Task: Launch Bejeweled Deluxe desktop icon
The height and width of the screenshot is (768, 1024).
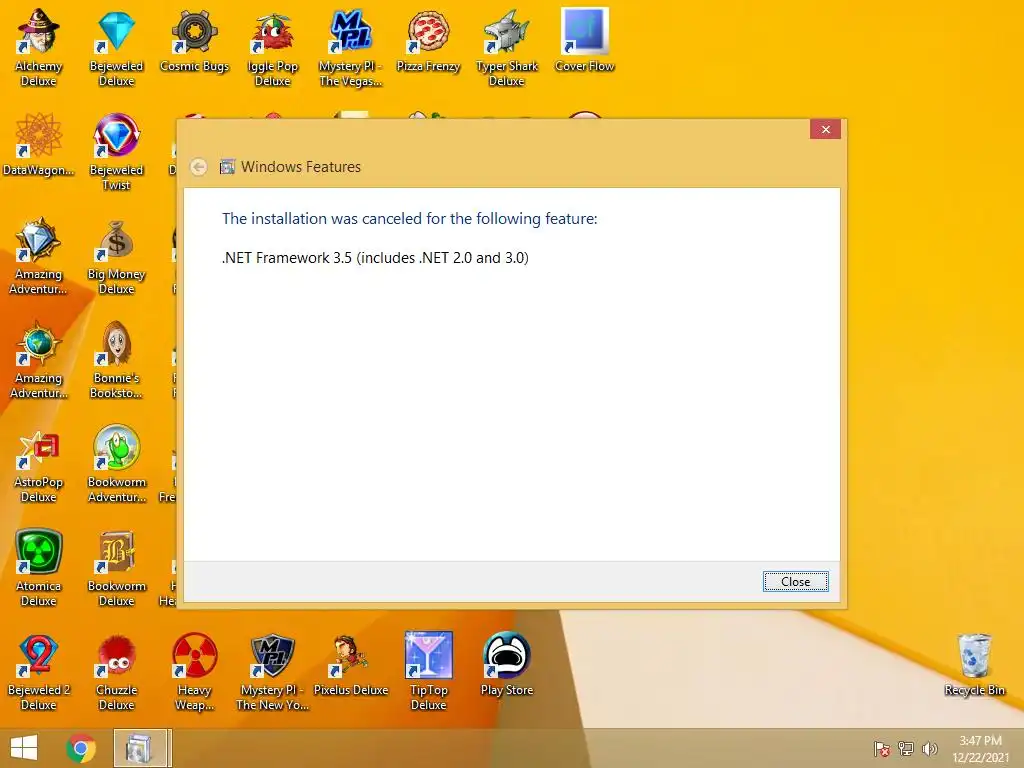Action: coord(116,47)
